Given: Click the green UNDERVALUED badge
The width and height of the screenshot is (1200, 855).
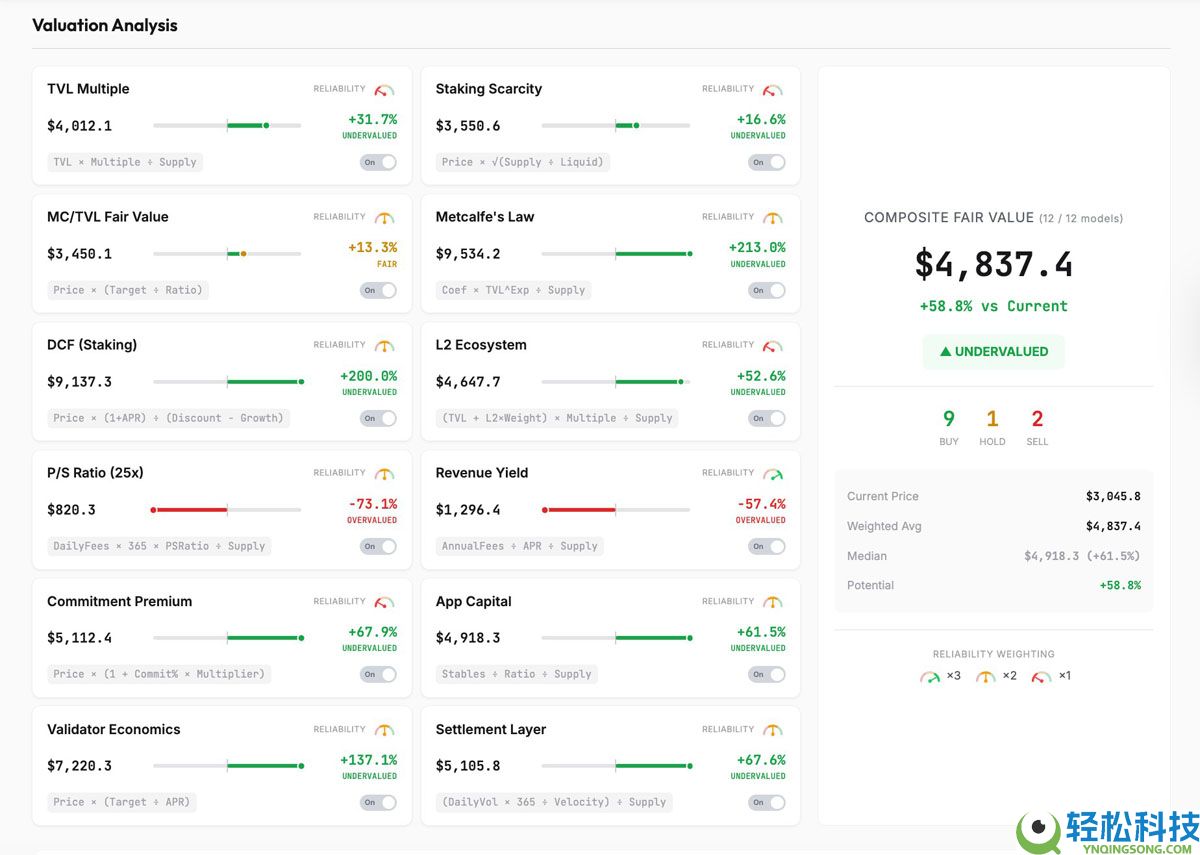Looking at the screenshot, I should tap(993, 352).
